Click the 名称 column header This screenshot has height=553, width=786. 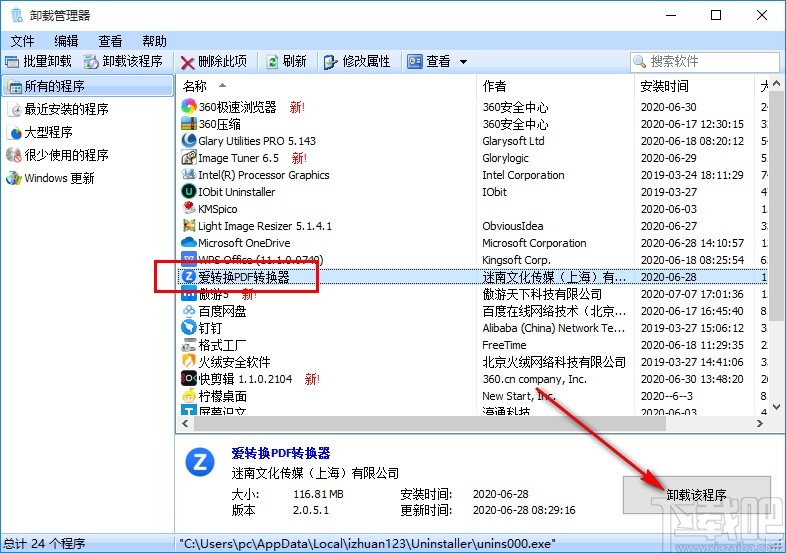click(326, 86)
